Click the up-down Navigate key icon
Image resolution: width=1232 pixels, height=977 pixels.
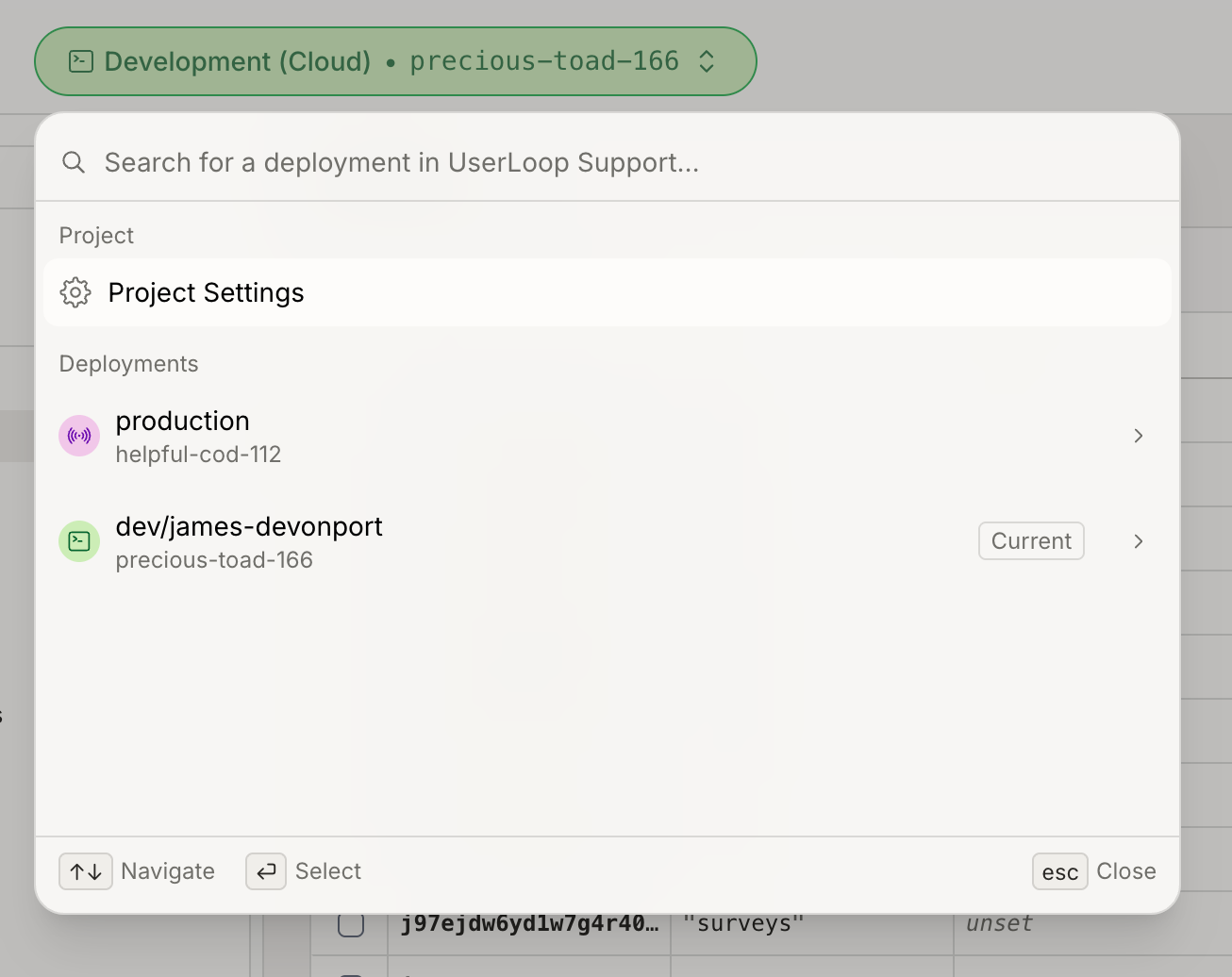pyautogui.click(x=86, y=871)
